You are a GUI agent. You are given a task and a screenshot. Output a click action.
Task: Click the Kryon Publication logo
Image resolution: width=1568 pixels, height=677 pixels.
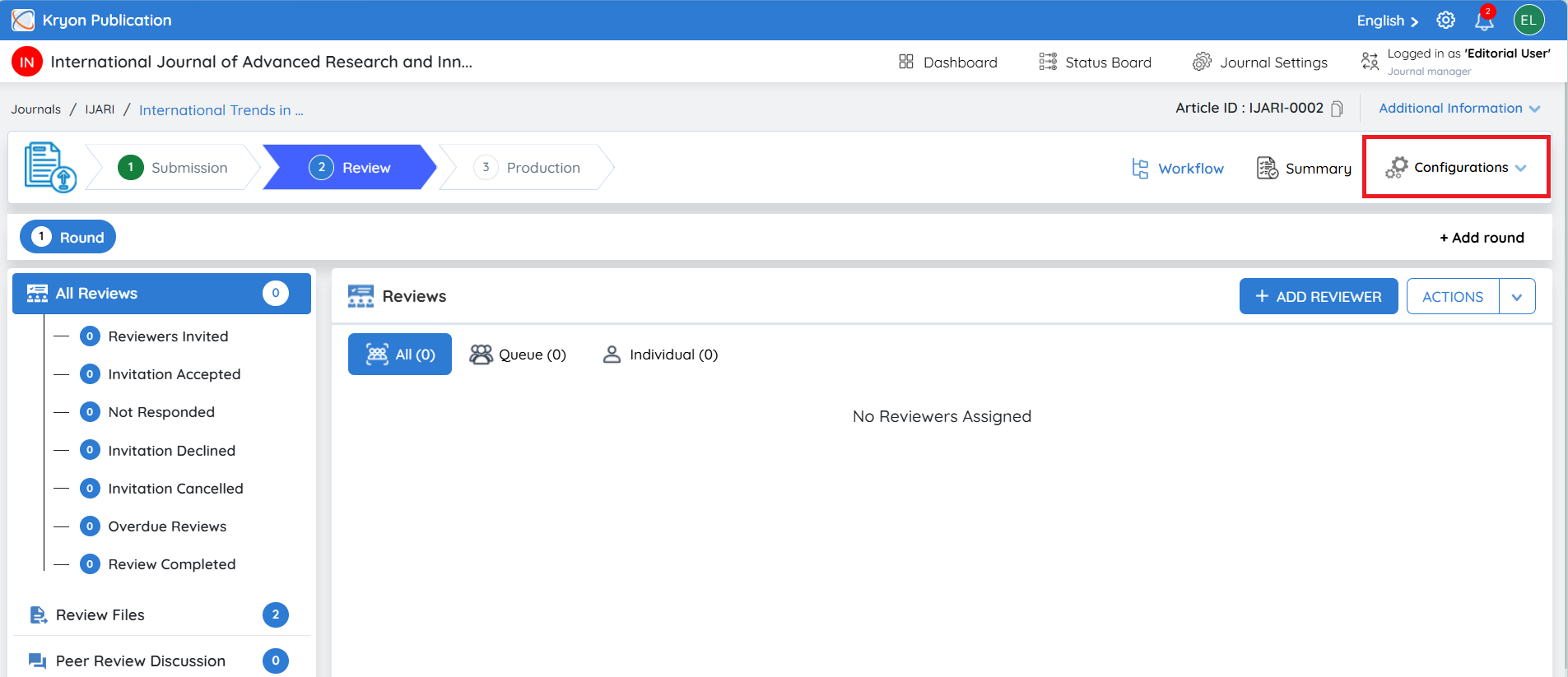pos(23,20)
